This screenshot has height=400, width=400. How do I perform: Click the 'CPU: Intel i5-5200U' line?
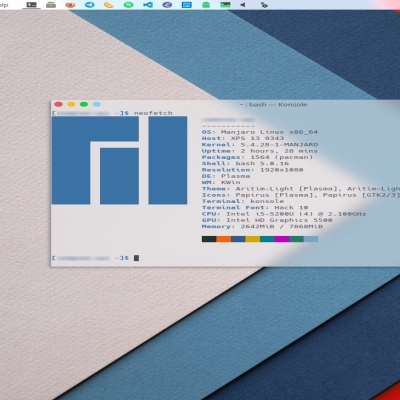[284, 214]
